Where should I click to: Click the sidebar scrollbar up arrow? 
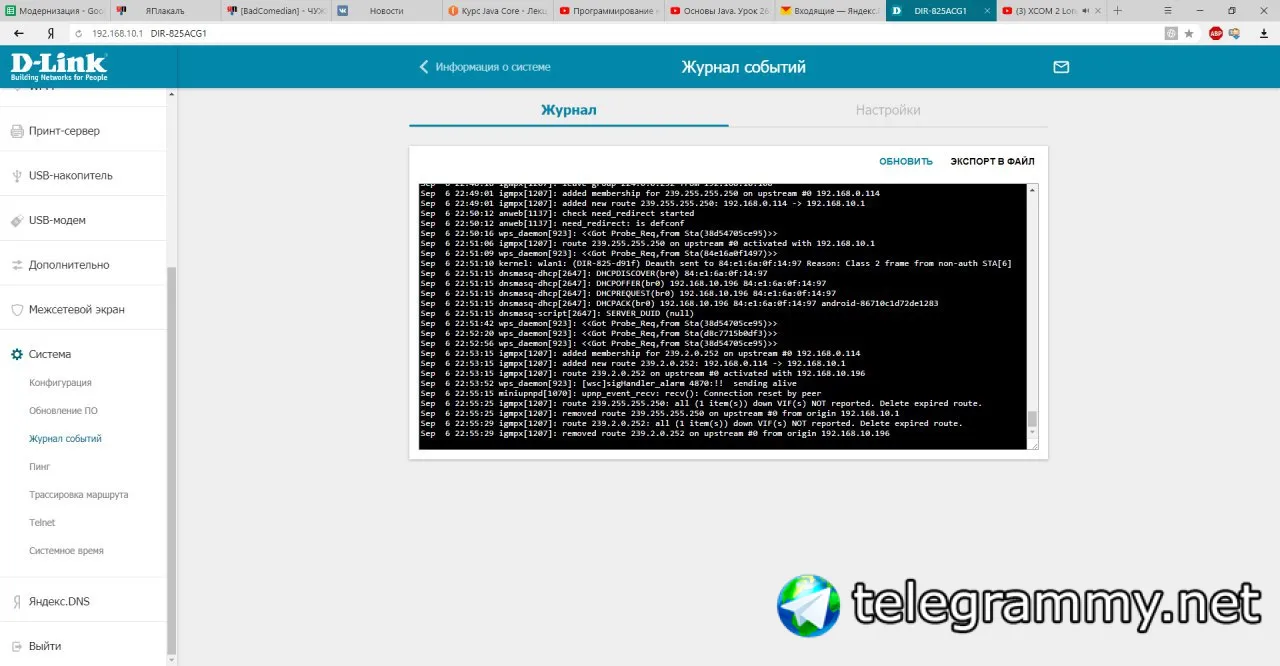[170, 94]
